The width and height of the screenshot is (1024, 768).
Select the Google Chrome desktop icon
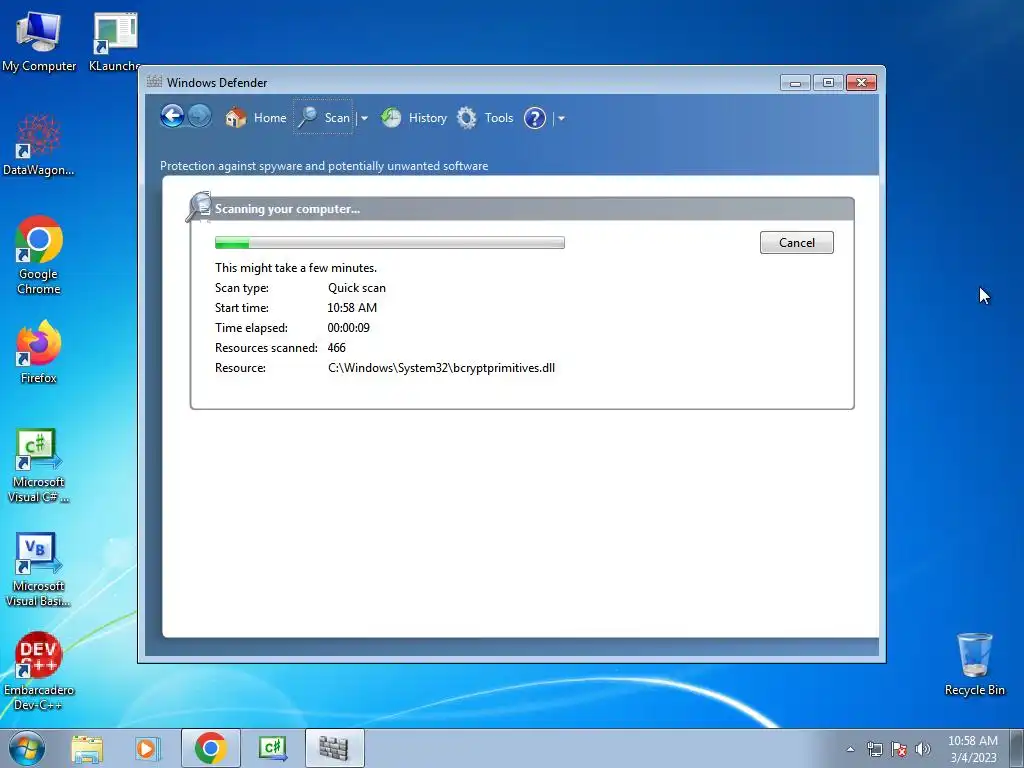39,255
